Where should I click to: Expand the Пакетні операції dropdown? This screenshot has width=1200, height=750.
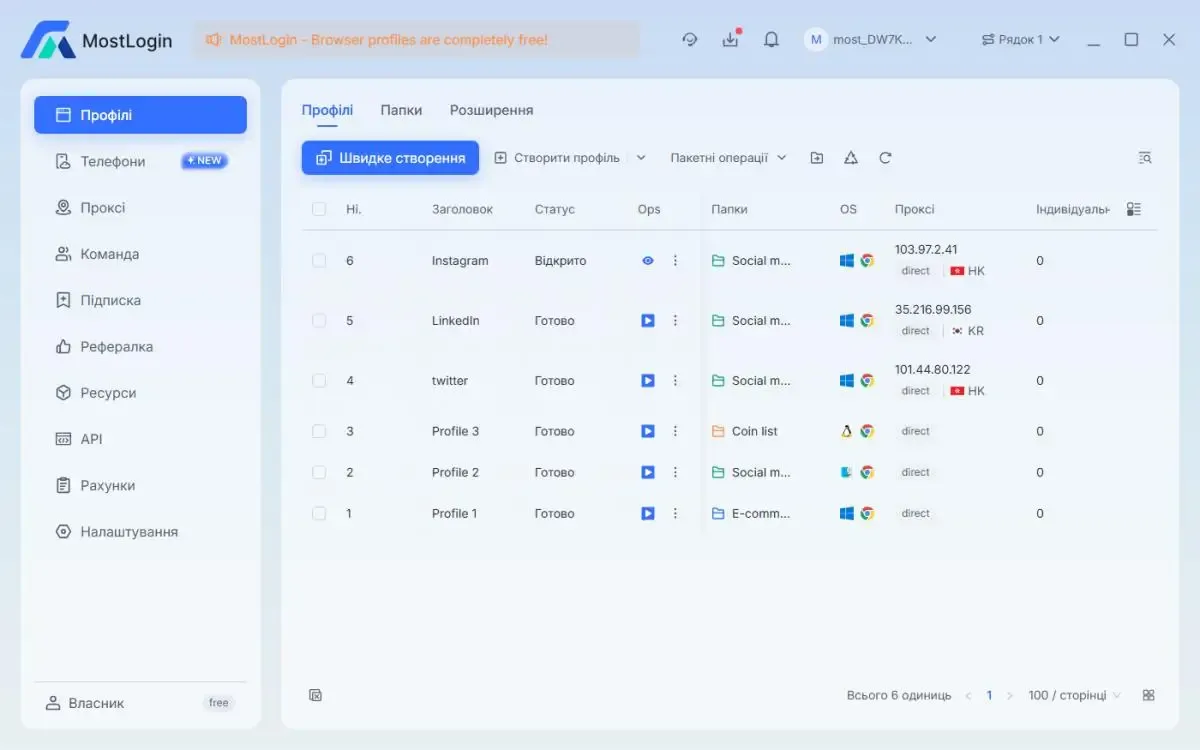728,158
